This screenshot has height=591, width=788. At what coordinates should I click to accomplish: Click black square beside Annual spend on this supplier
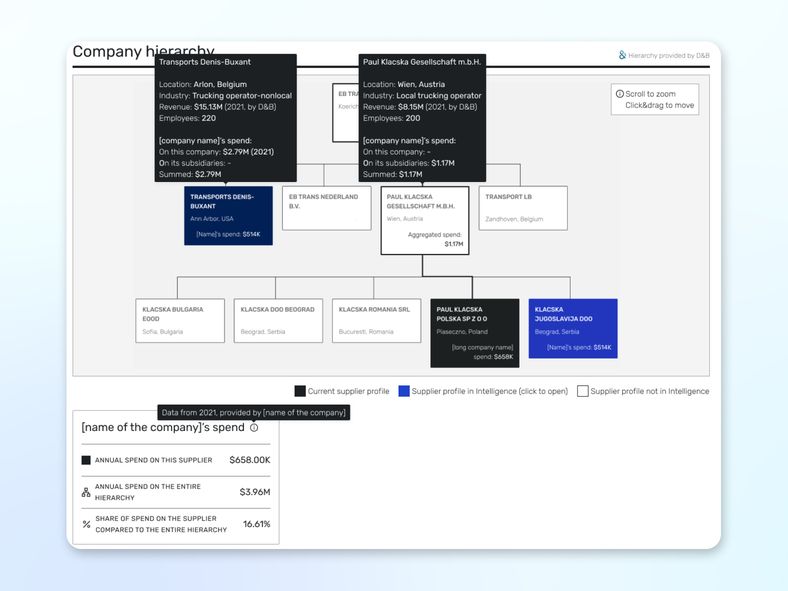pyautogui.click(x=86, y=460)
